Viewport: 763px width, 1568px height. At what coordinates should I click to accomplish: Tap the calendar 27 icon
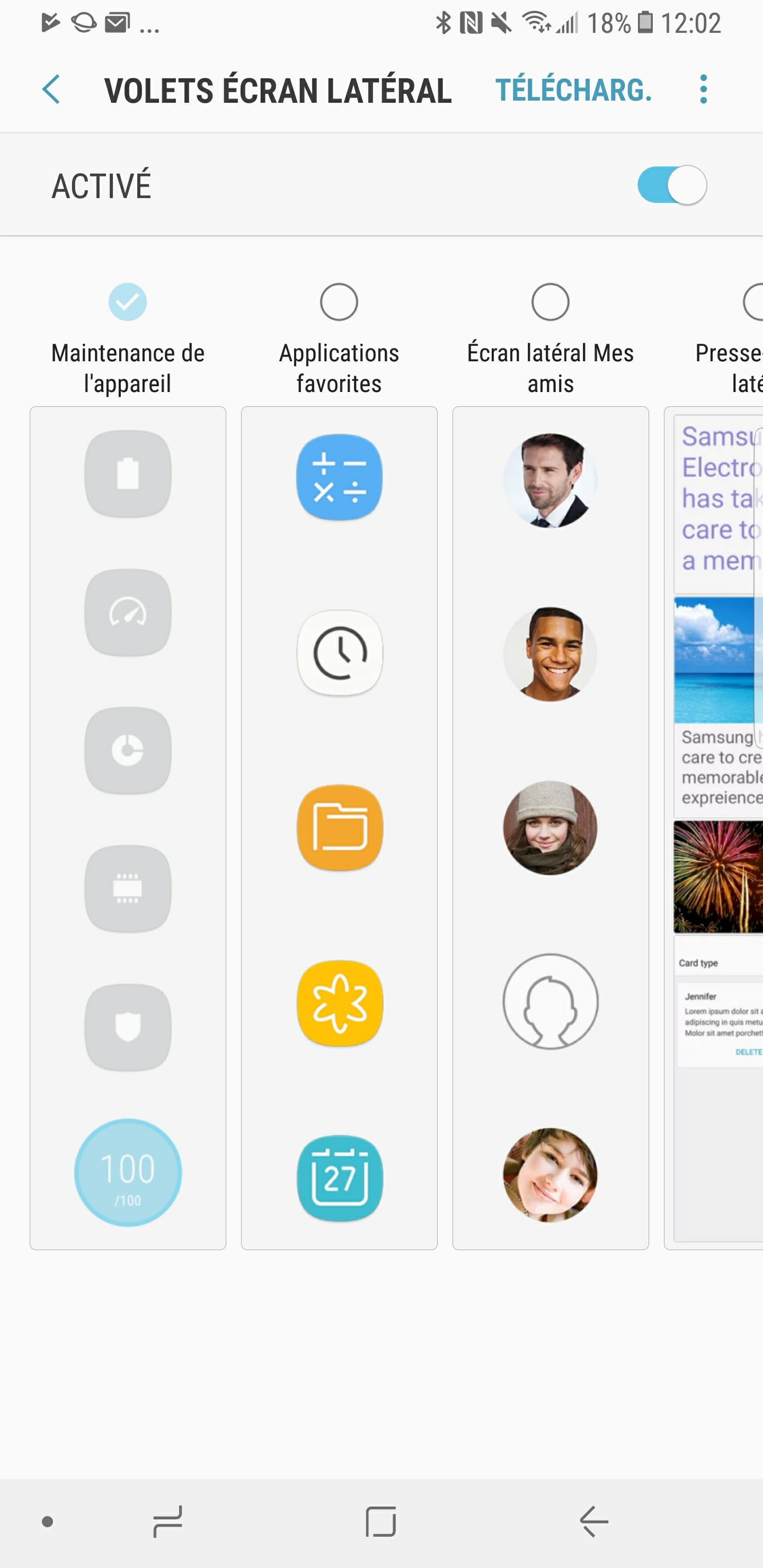340,1179
